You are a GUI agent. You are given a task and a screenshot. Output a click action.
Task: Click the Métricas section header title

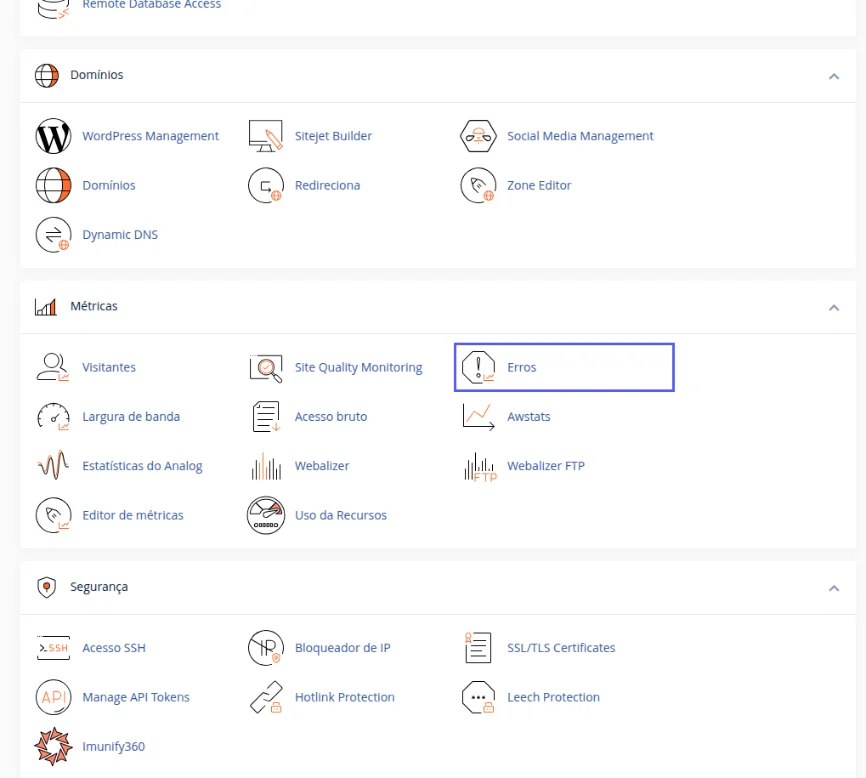click(94, 306)
